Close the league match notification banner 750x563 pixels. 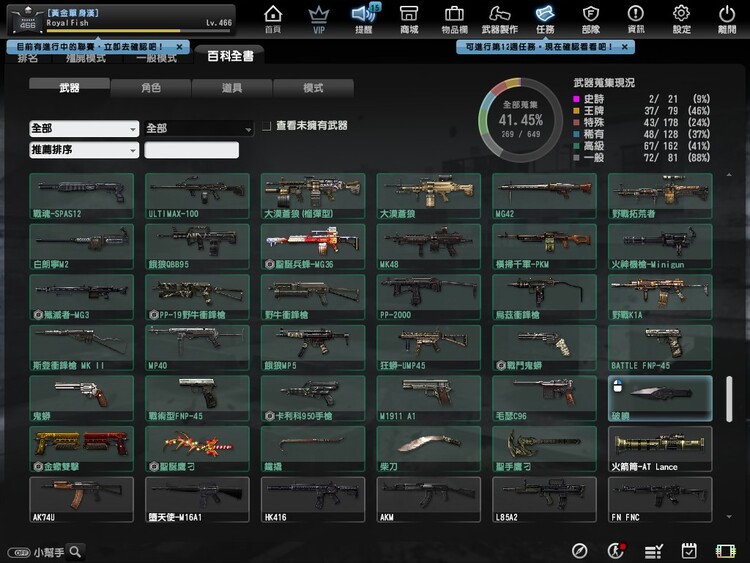tap(179, 47)
